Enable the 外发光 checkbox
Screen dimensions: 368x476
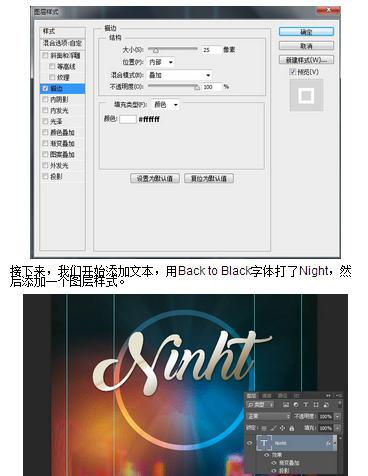pyautogui.click(x=45, y=165)
